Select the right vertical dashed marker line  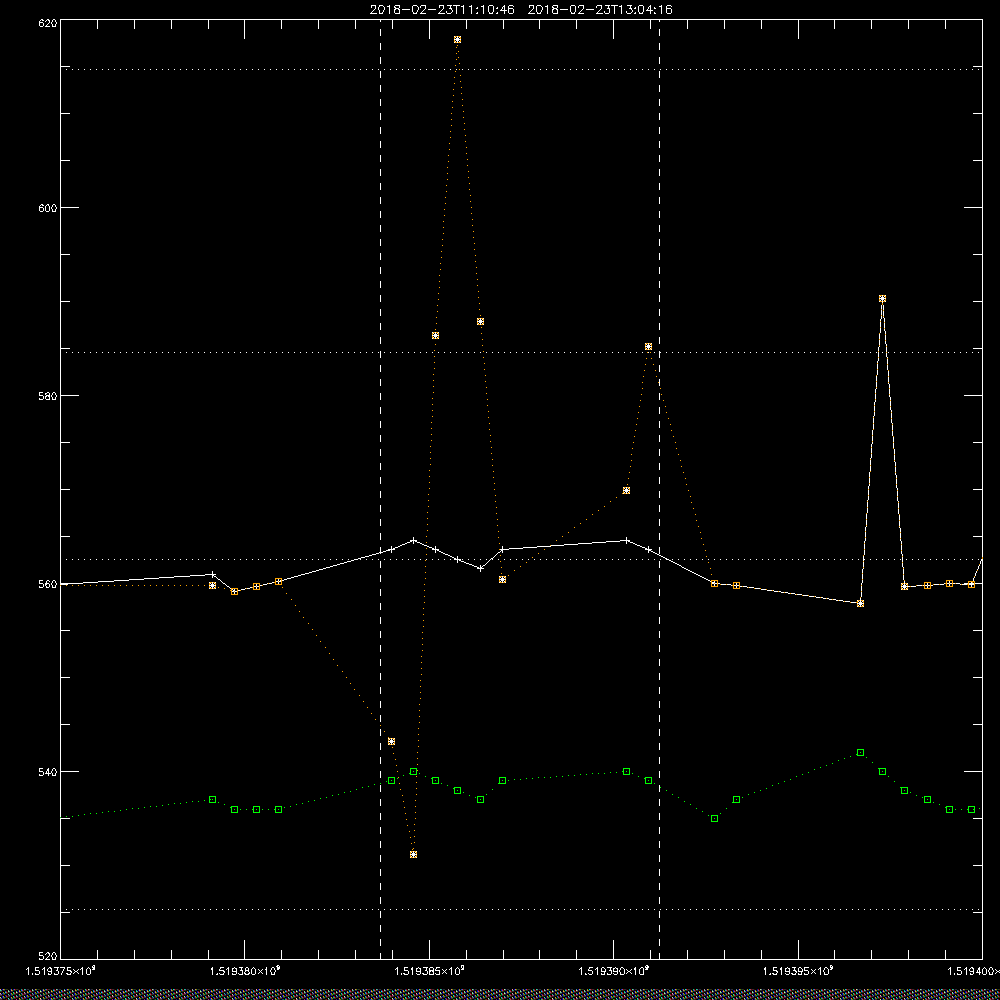(x=659, y=489)
